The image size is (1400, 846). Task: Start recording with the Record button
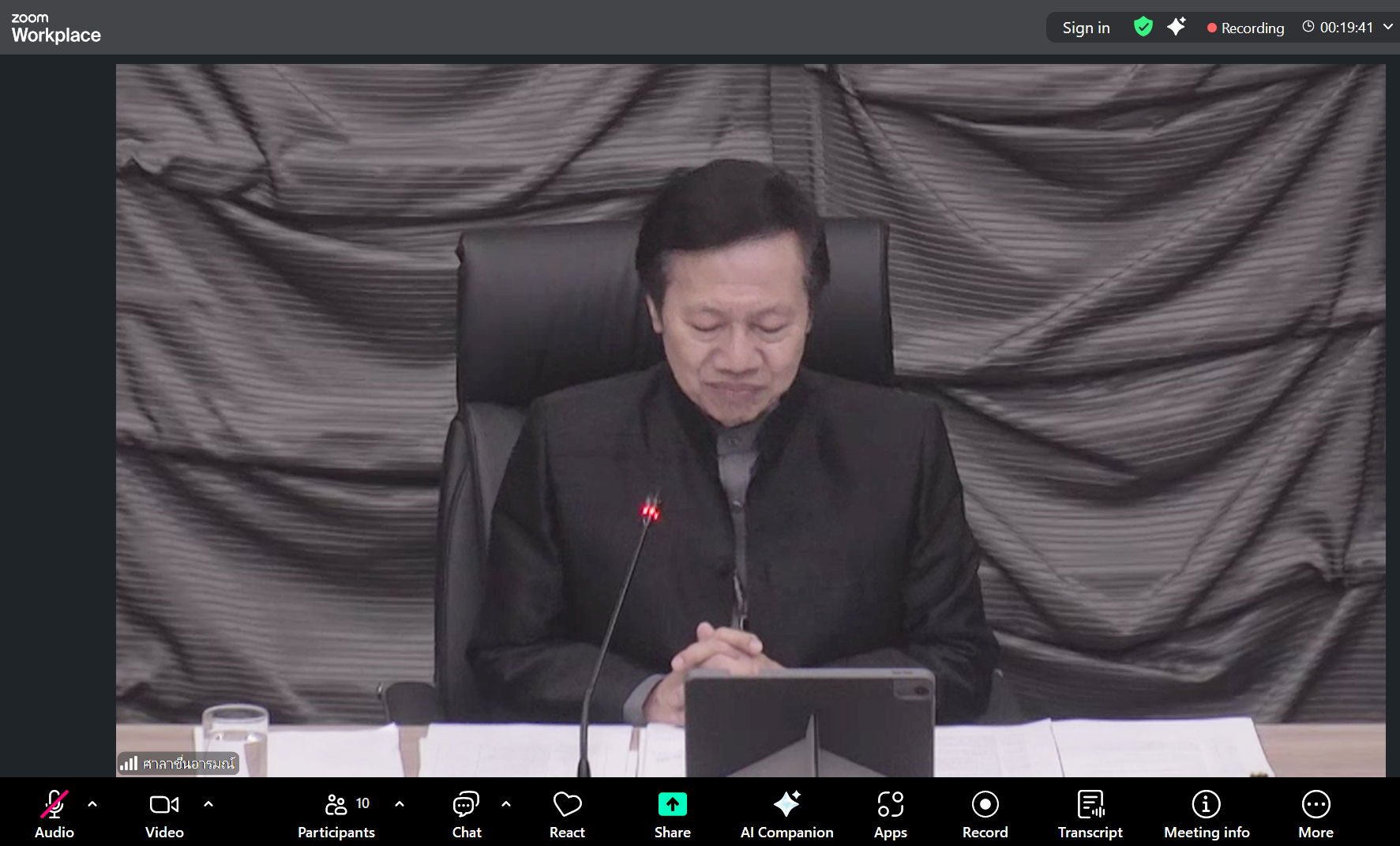(x=985, y=814)
